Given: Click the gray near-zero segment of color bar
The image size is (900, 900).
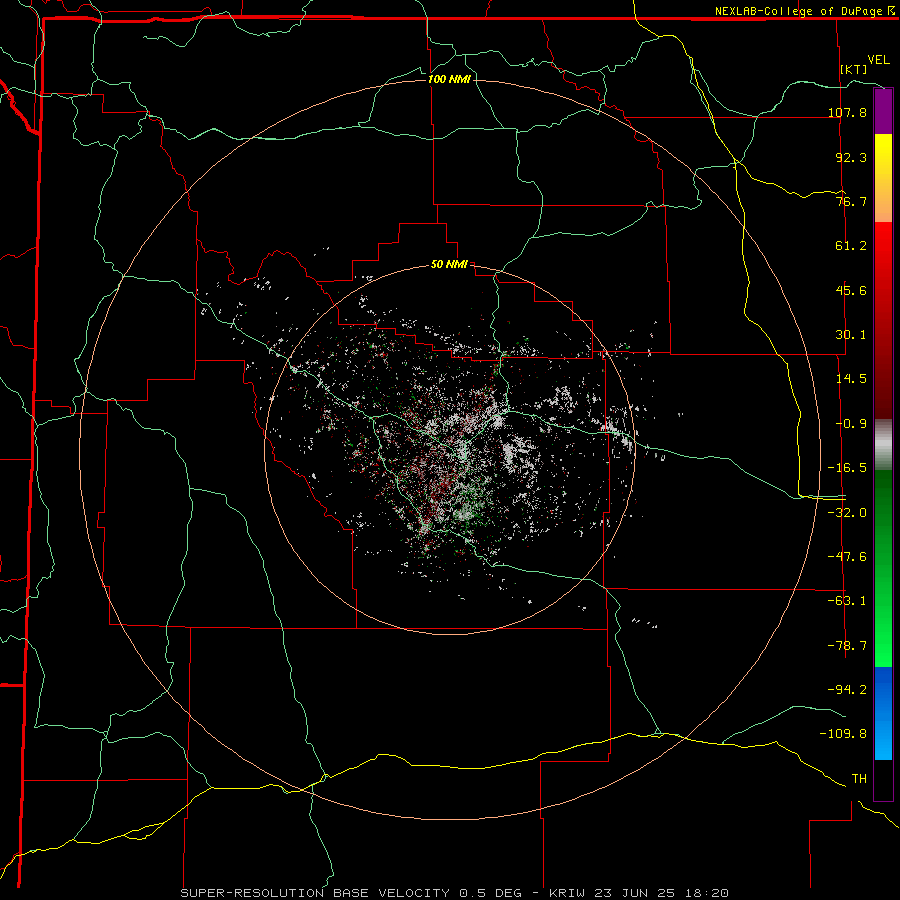Looking at the screenshot, I should pyautogui.click(x=883, y=445).
